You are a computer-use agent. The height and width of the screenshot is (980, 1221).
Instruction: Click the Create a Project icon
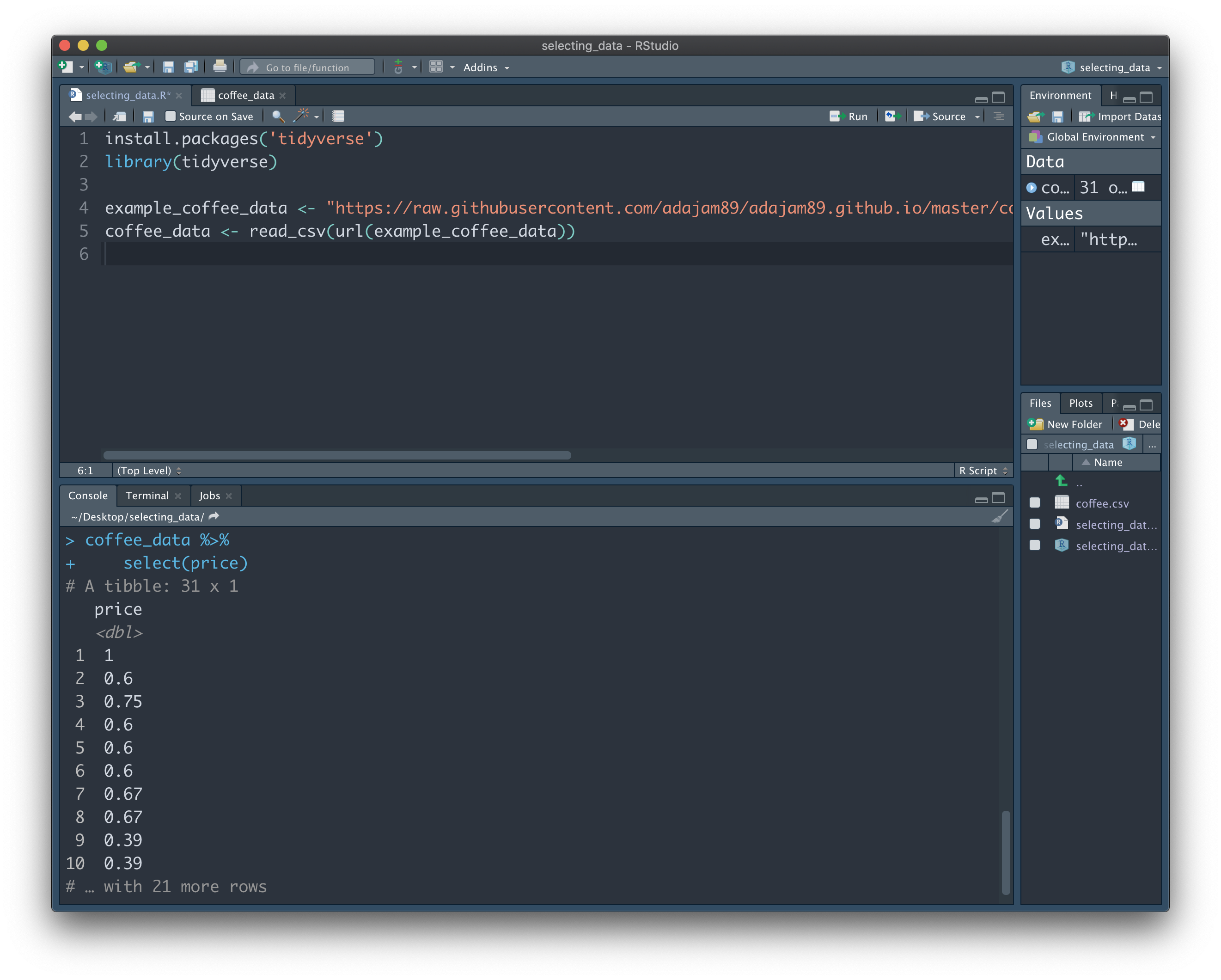coord(103,67)
